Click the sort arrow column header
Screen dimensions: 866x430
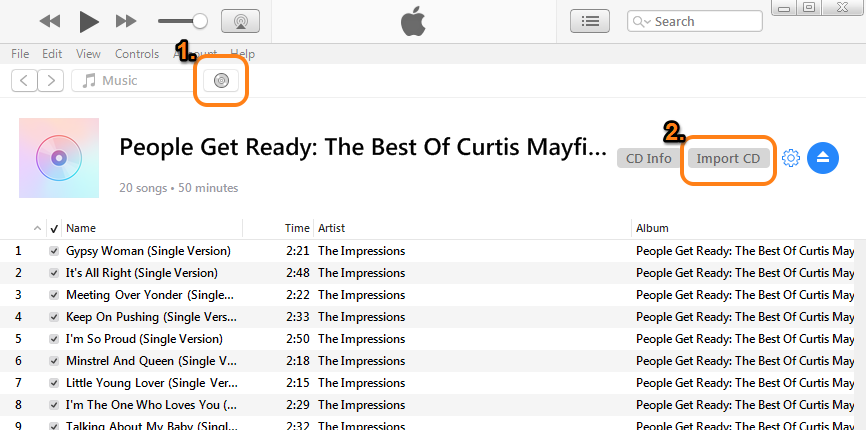(37, 228)
